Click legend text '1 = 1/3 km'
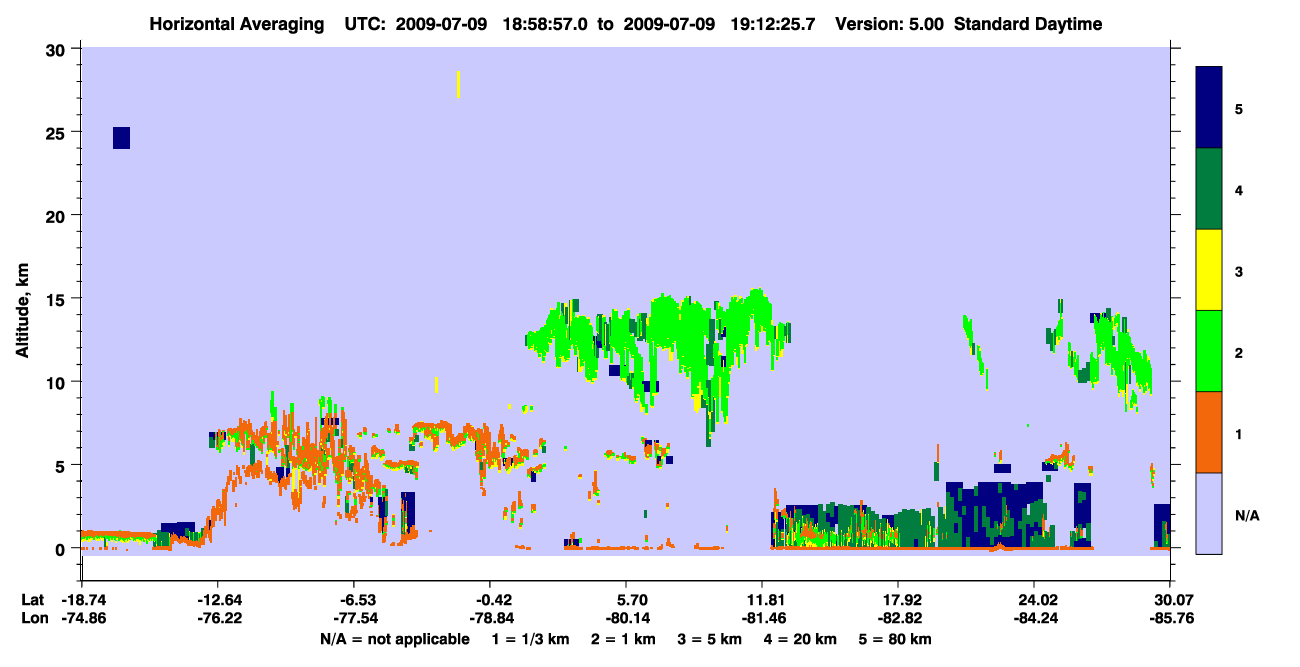 (x=530, y=639)
